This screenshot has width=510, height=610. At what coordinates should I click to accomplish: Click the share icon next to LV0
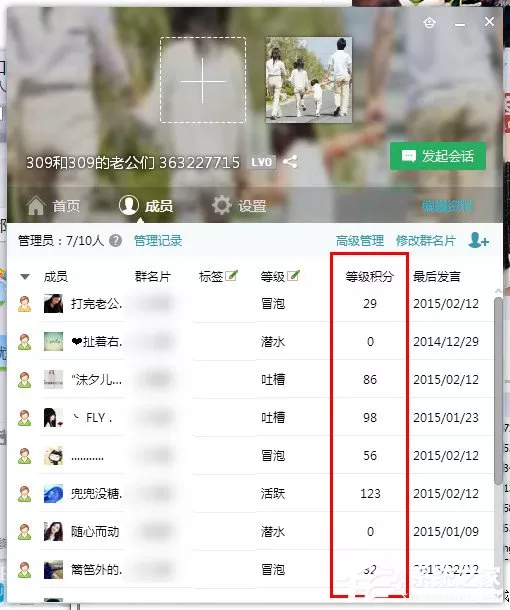[x=290, y=161]
